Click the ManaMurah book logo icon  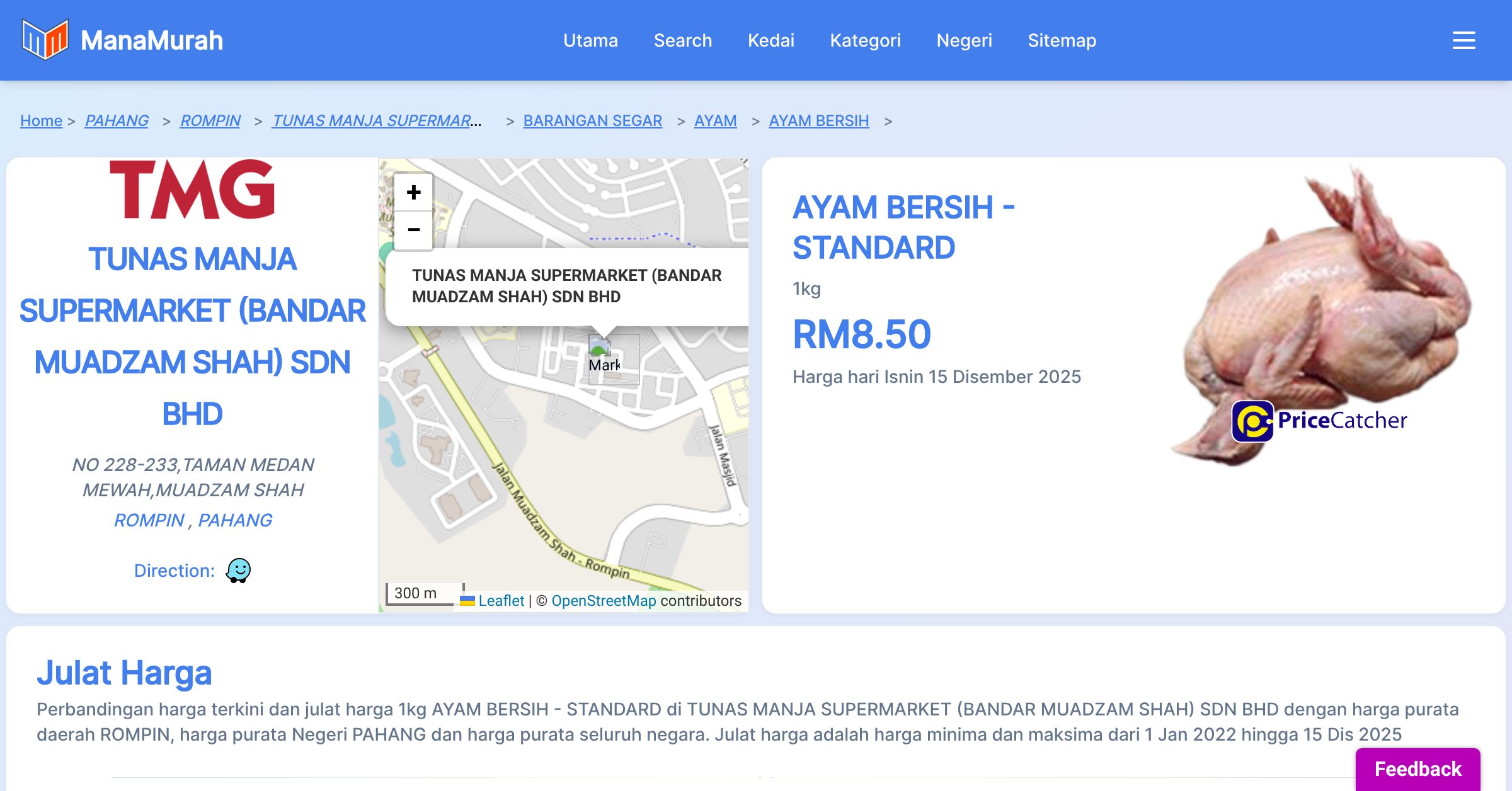(44, 40)
